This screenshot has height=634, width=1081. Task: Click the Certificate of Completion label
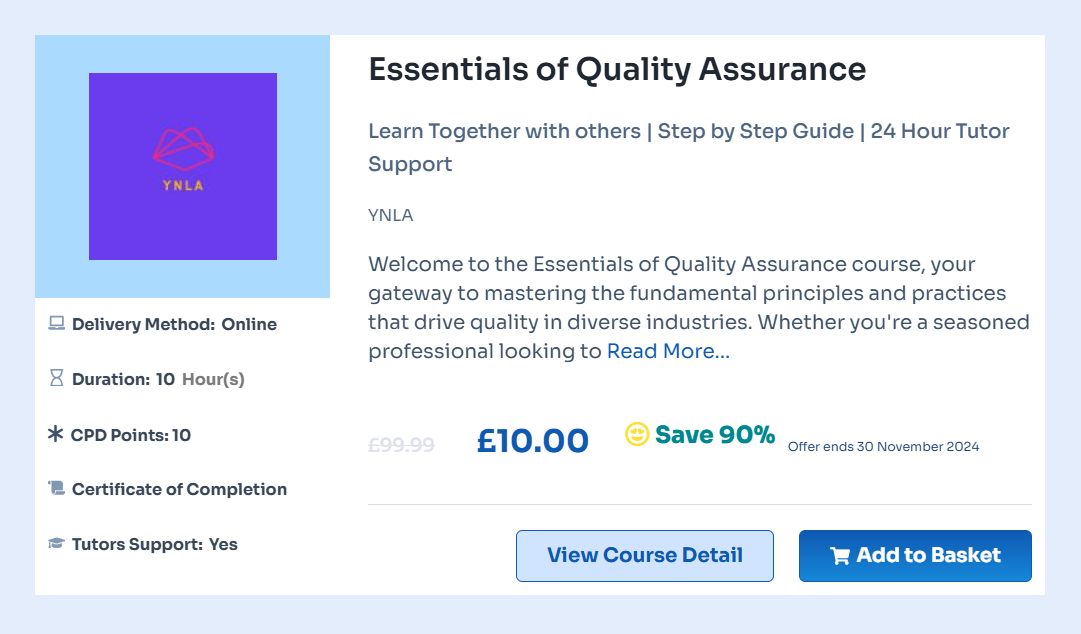point(179,489)
